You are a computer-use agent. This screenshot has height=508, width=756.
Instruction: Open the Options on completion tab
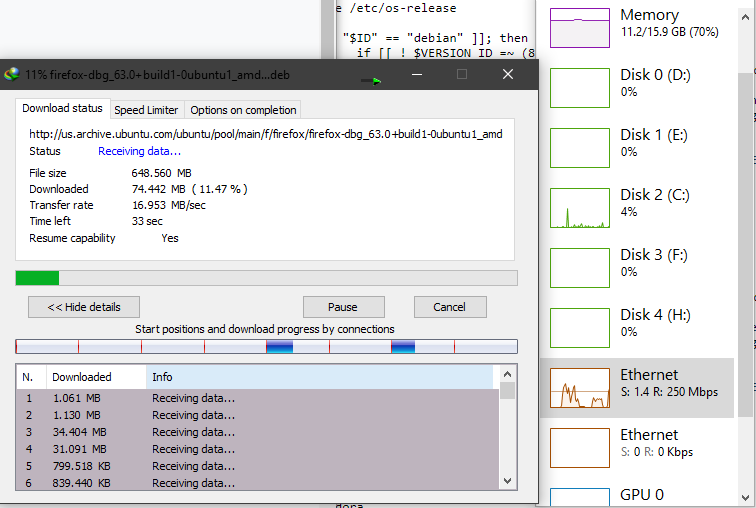[x=243, y=110]
